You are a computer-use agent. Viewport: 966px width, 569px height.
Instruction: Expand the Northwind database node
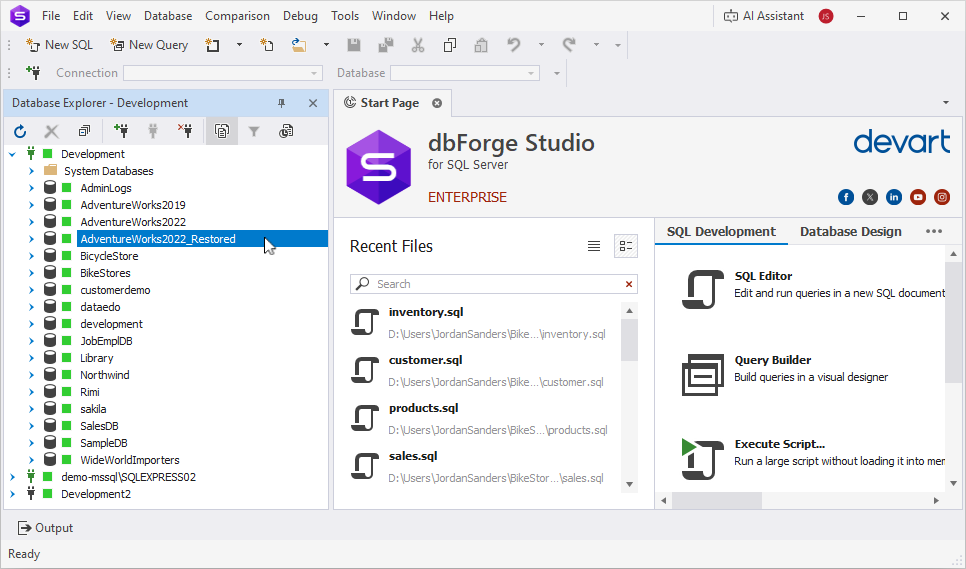coord(31,375)
